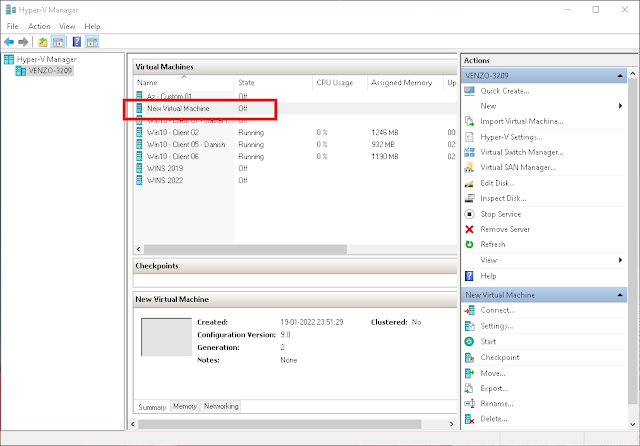Click the Hyper-V Settings icon
This screenshot has height=446, width=640.
[x=469, y=137]
